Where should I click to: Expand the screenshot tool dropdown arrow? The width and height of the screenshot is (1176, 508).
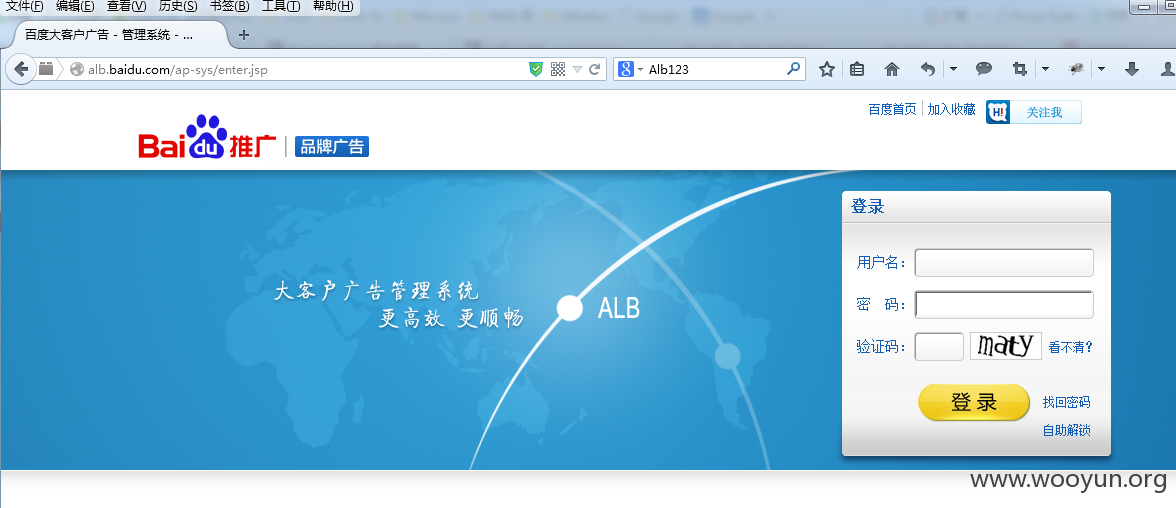point(1046,69)
